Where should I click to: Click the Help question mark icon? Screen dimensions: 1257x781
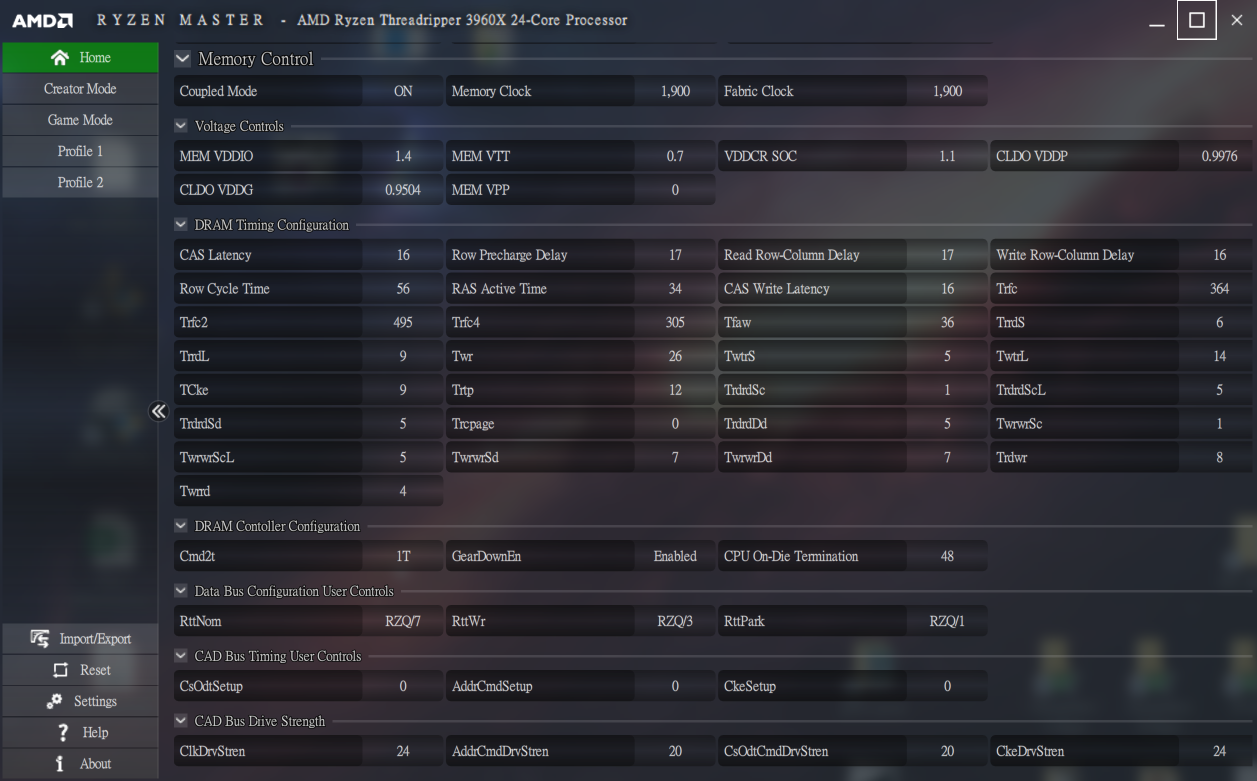pyautogui.click(x=62, y=732)
